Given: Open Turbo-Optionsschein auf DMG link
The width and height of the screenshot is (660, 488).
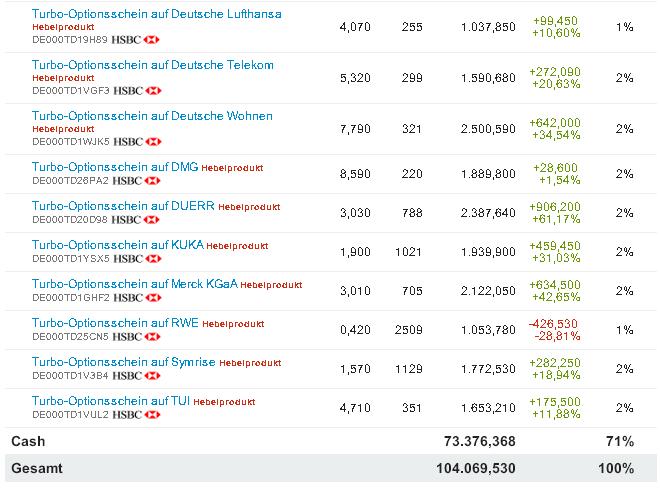Looking at the screenshot, I should click(x=115, y=167).
